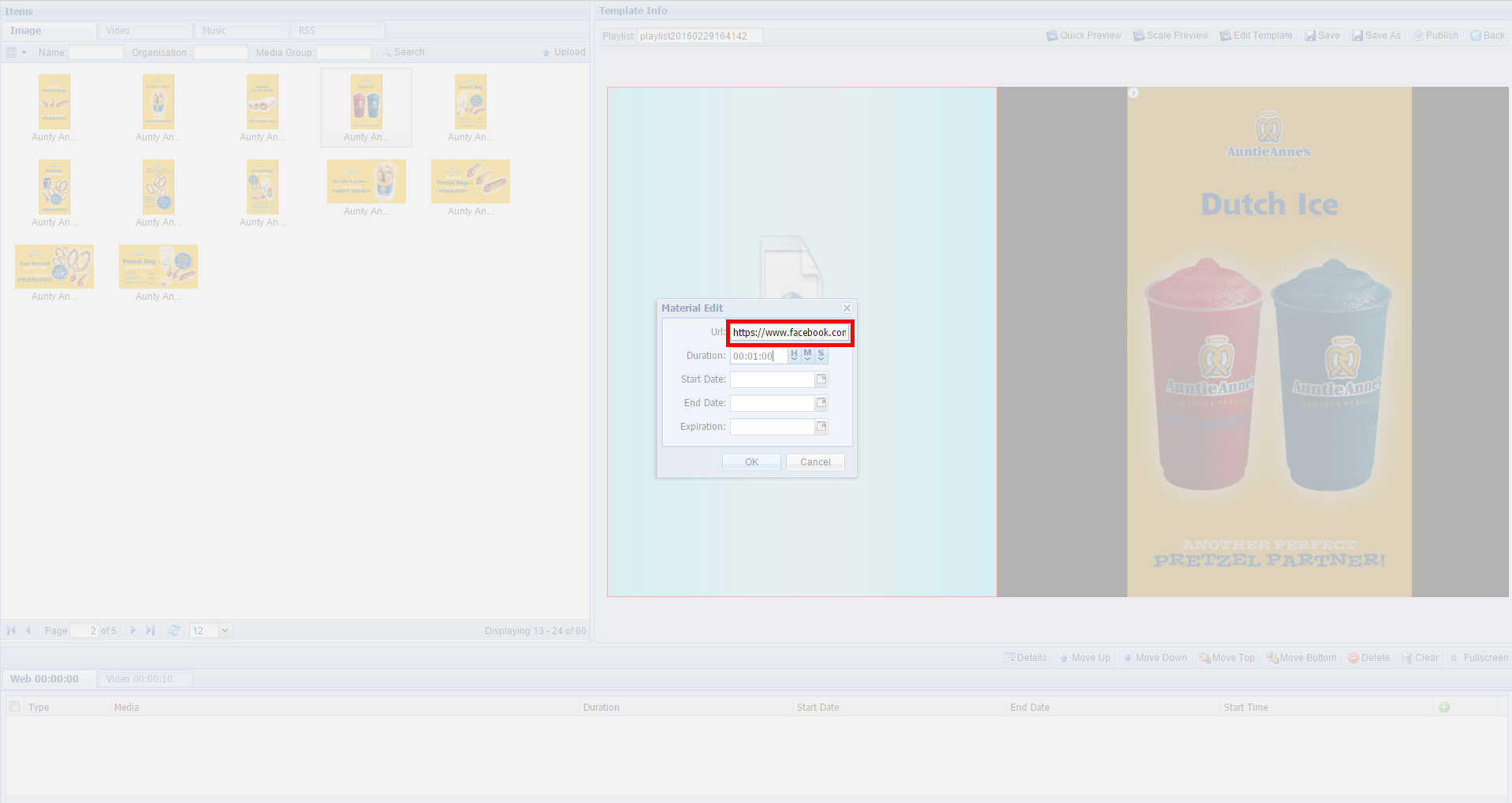
Task: Click the Duration column header
Action: click(686, 708)
